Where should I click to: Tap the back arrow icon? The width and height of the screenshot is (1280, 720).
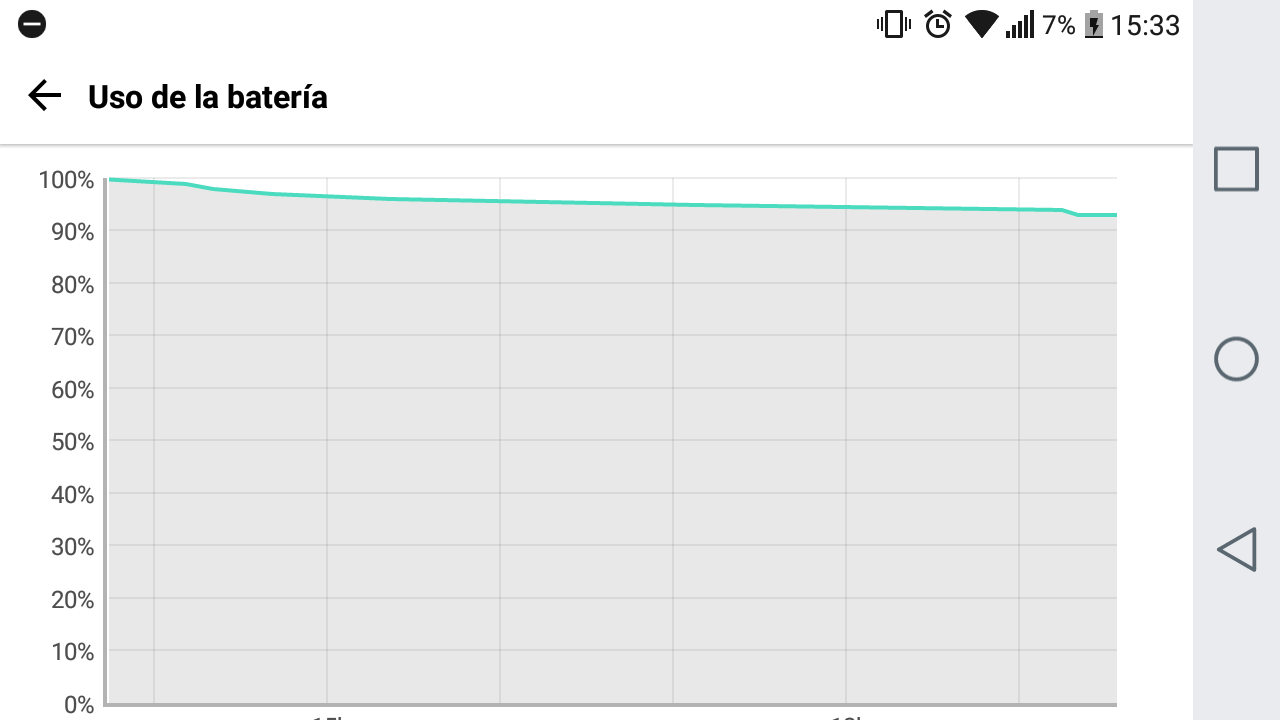(x=44, y=96)
